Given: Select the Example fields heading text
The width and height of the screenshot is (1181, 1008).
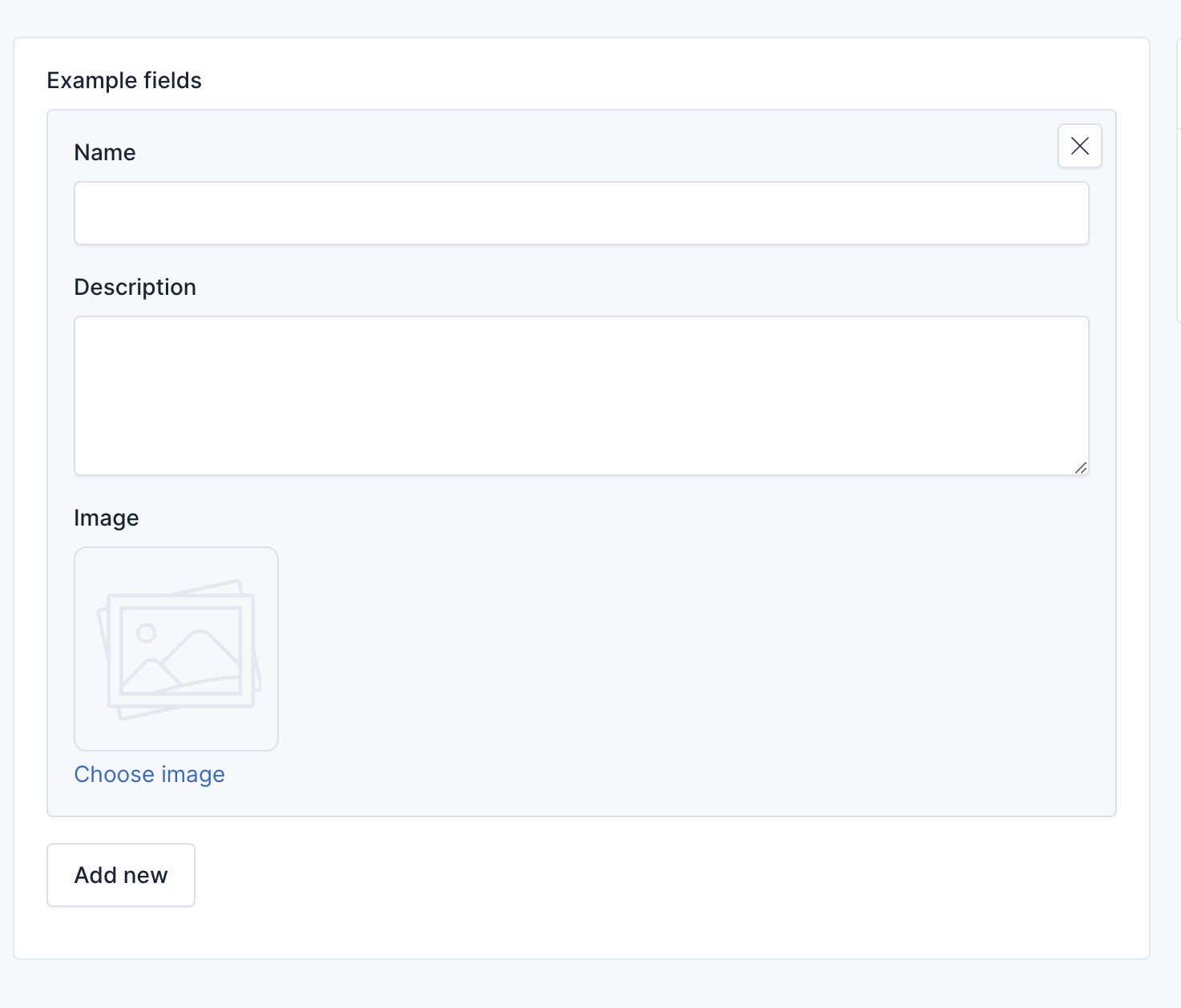Looking at the screenshot, I should 124,80.
